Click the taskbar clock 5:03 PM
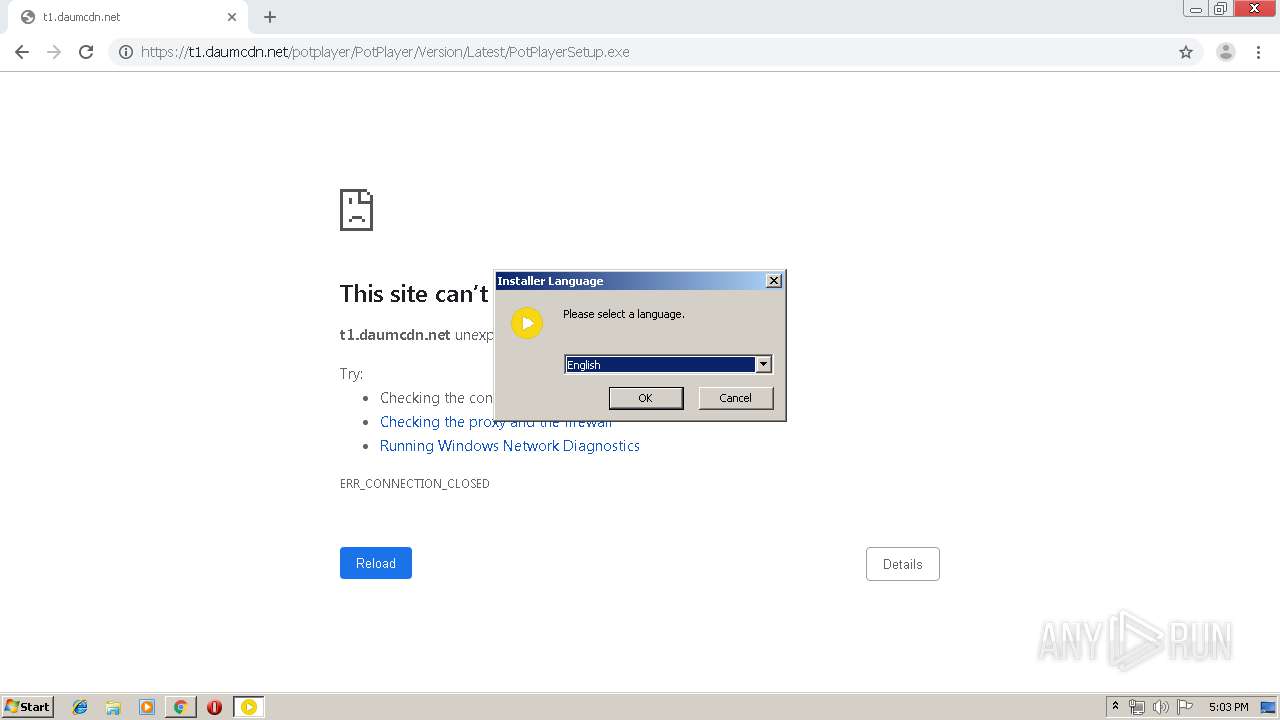 click(x=1228, y=707)
